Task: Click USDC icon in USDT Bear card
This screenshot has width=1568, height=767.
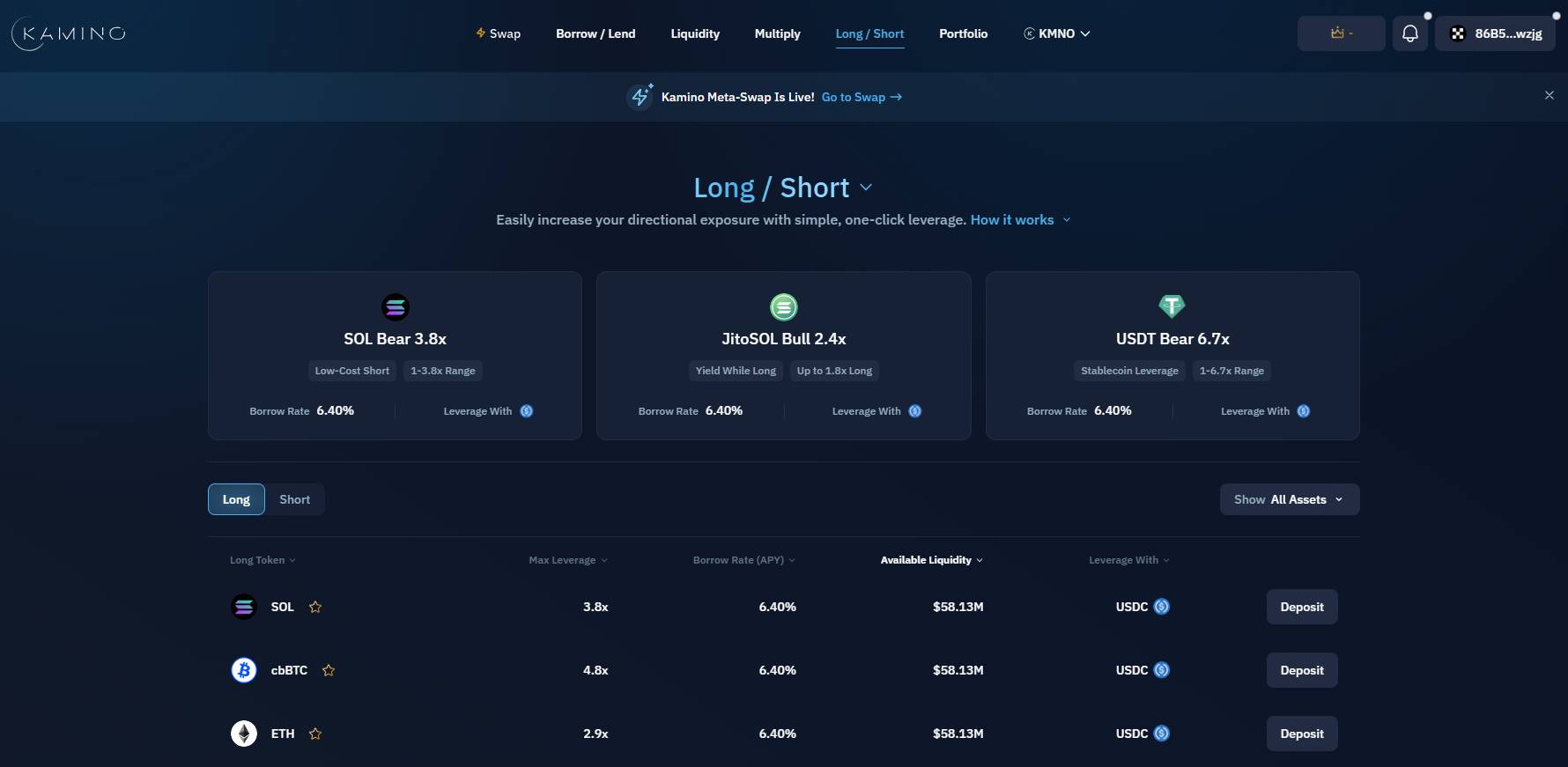Action: point(1304,411)
